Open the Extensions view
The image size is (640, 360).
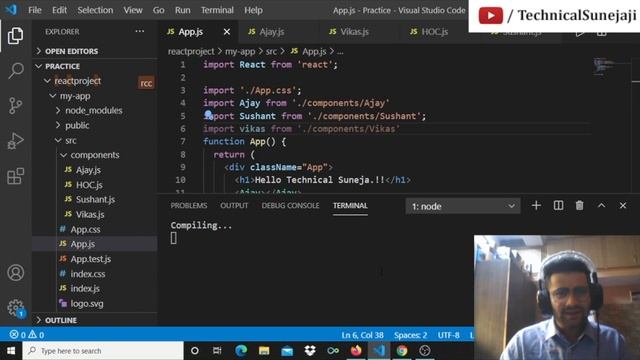pyautogui.click(x=16, y=176)
